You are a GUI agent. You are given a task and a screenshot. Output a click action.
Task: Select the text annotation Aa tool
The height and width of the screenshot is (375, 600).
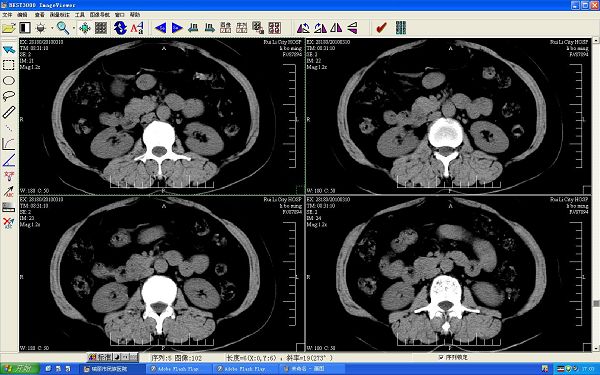pos(137,28)
